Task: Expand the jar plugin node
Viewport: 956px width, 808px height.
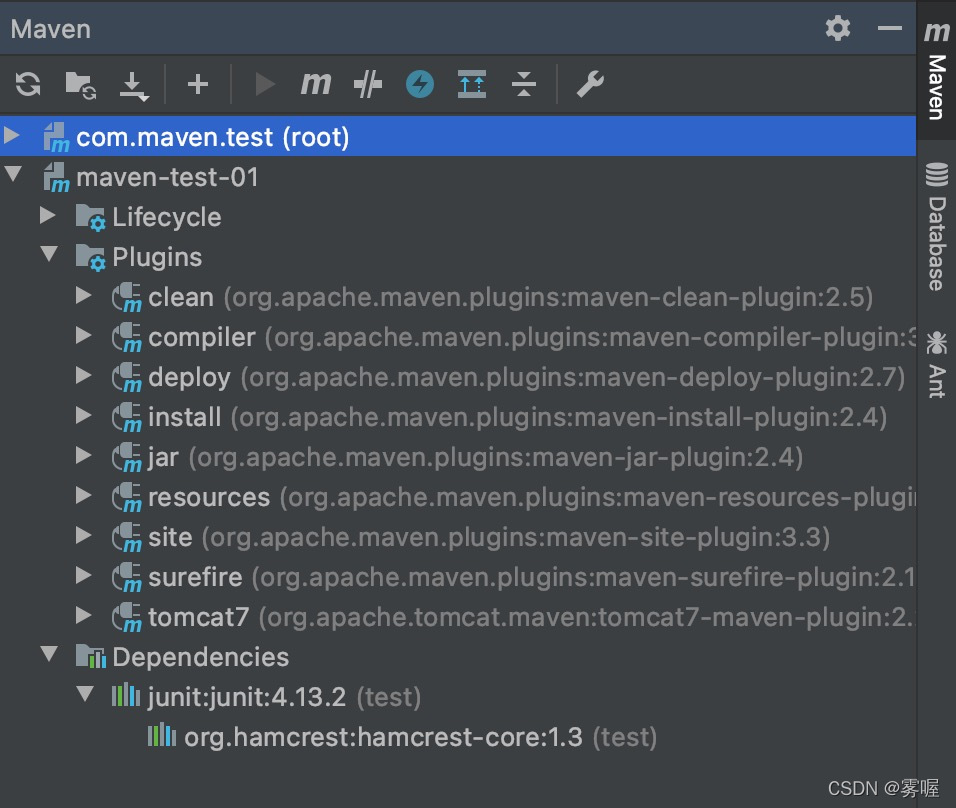Action: point(84,455)
